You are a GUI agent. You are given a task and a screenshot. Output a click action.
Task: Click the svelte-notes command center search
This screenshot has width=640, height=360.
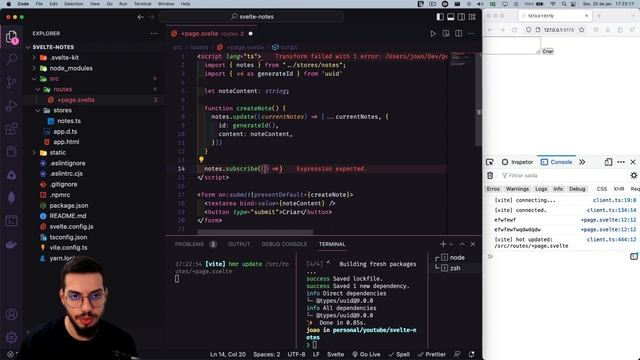tap(251, 17)
